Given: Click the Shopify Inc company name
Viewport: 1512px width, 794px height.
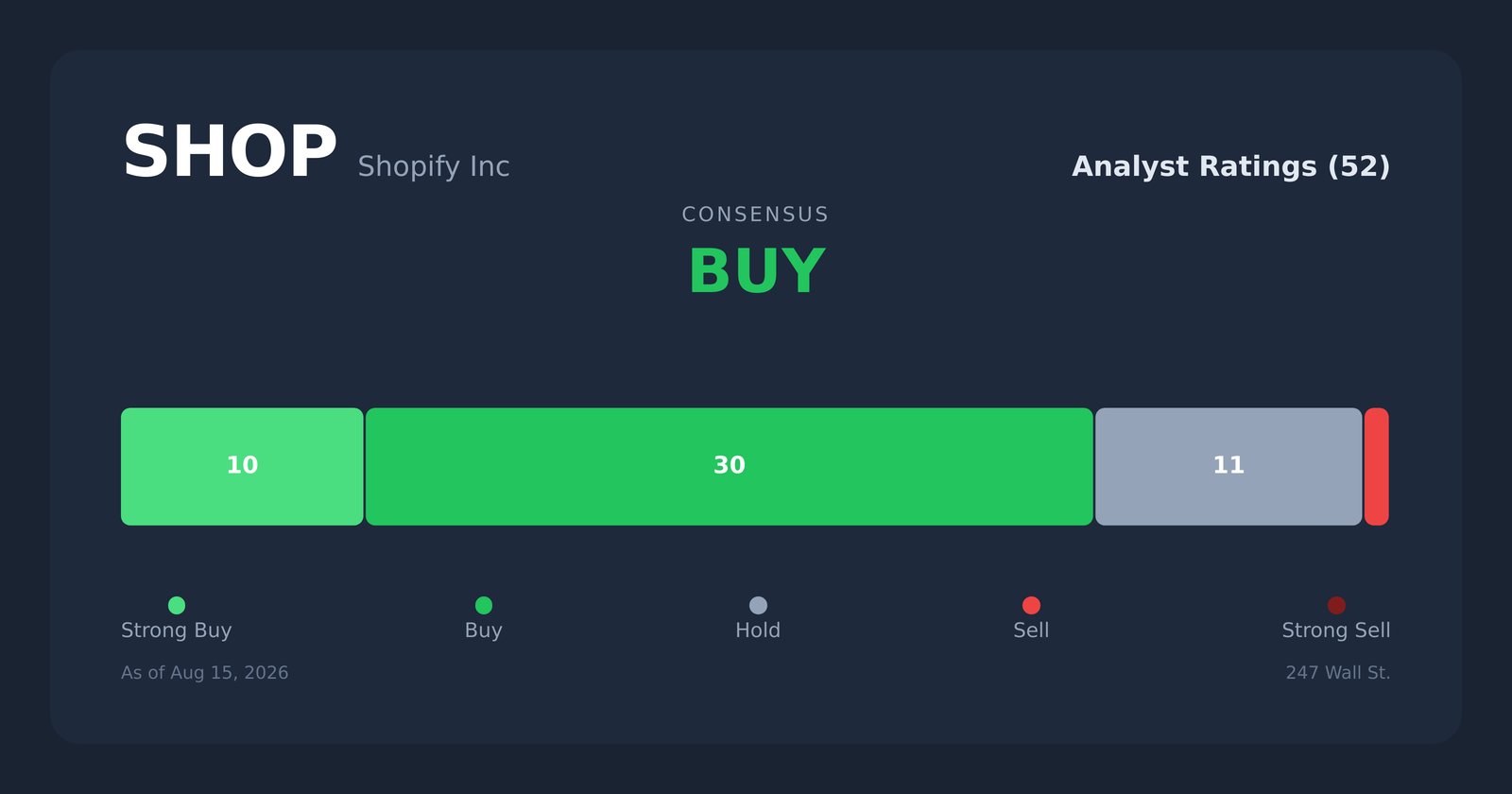Looking at the screenshot, I should click(x=434, y=166).
